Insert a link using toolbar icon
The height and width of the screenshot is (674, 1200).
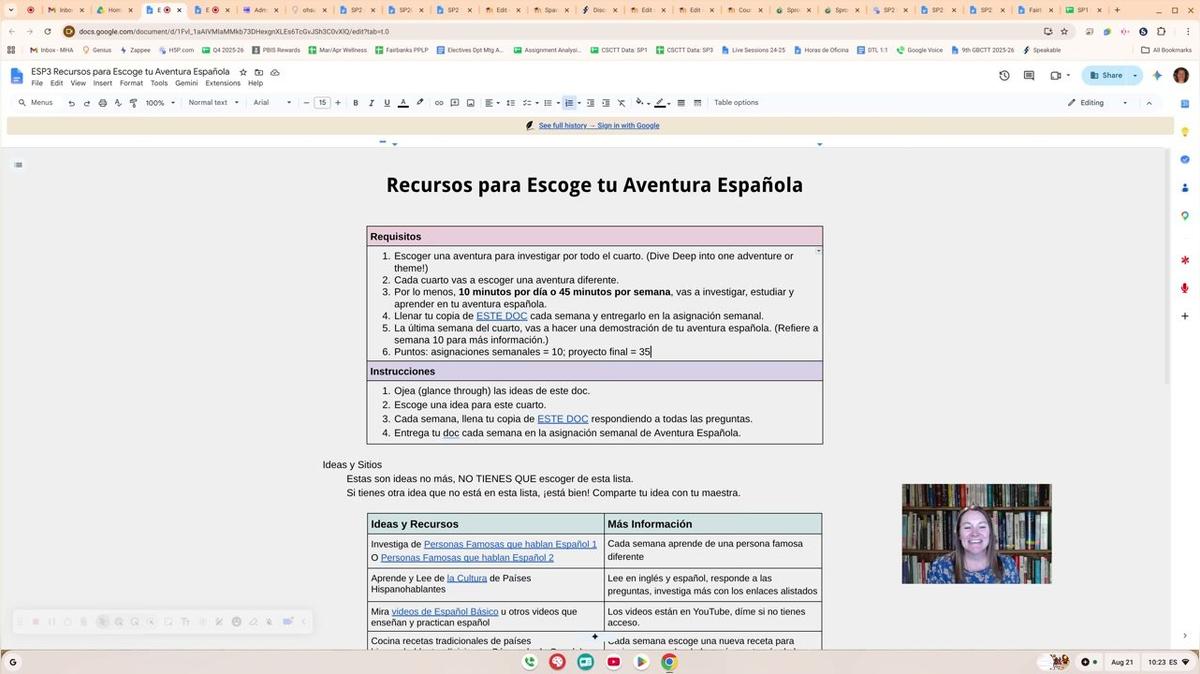(x=439, y=103)
